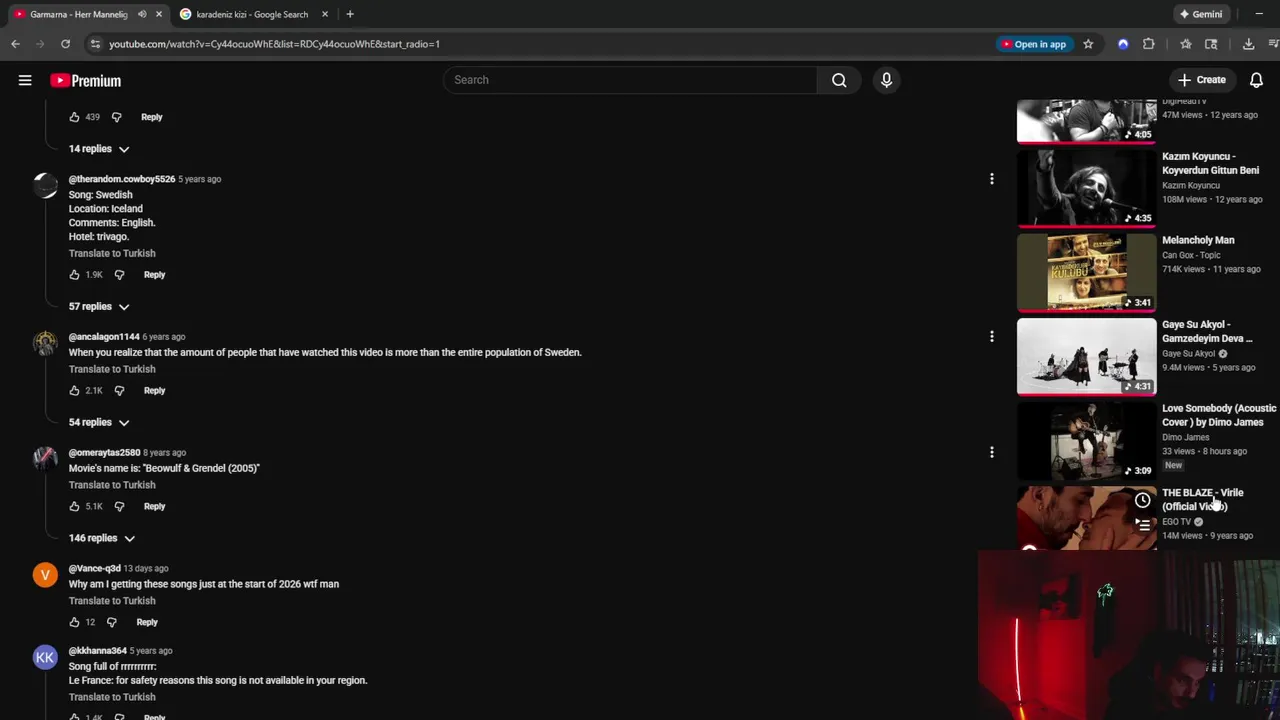1280x720 pixels.
Task: Open the YouTube guide hamburger menu
Action: 25,80
